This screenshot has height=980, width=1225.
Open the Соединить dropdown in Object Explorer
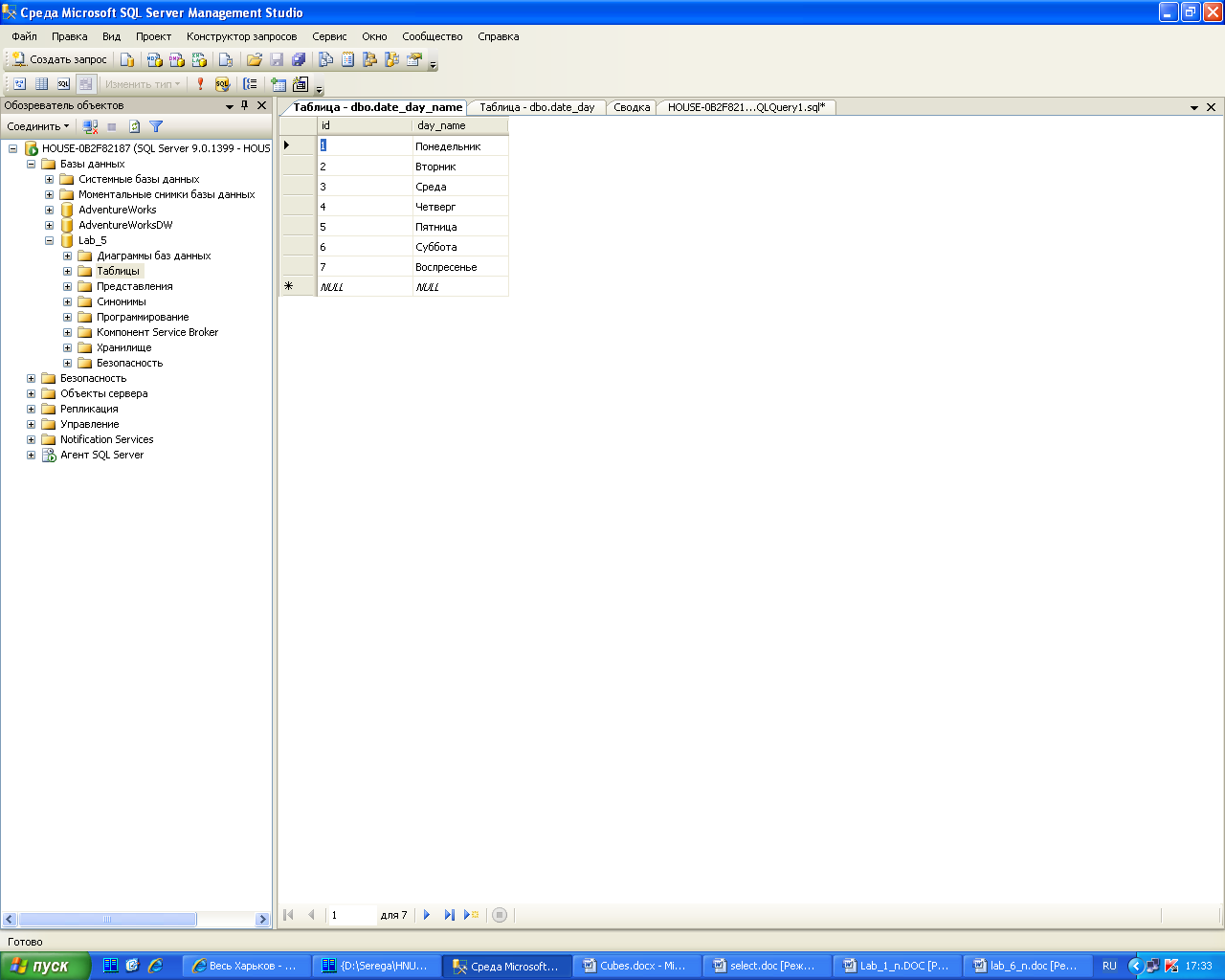37,126
